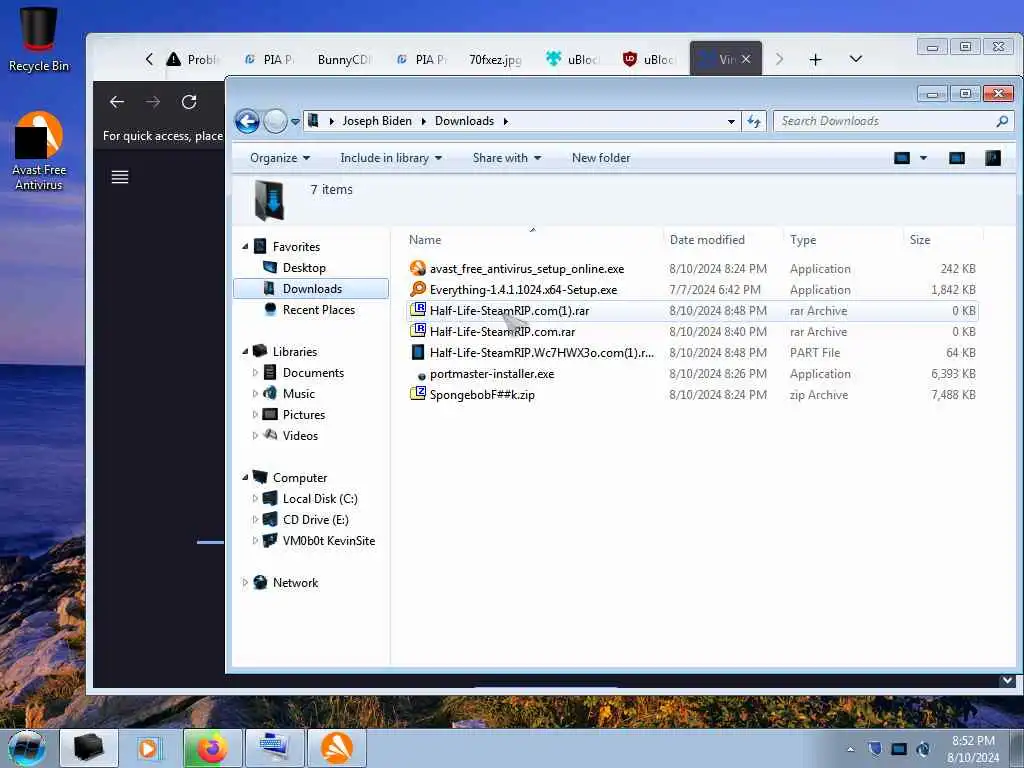1024x768 pixels.
Task: Click the avast_free_antivirus_setup_online.exe file icon
Action: click(x=417, y=268)
